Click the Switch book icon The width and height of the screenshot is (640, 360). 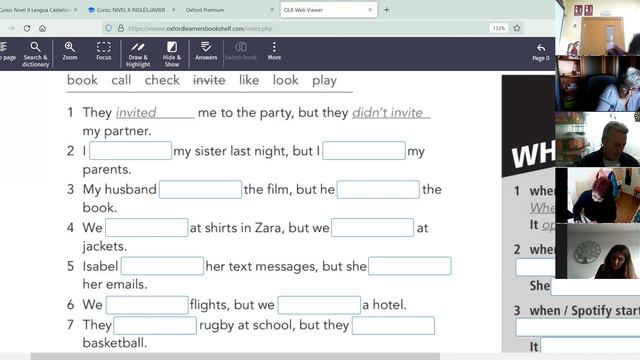click(x=241, y=51)
